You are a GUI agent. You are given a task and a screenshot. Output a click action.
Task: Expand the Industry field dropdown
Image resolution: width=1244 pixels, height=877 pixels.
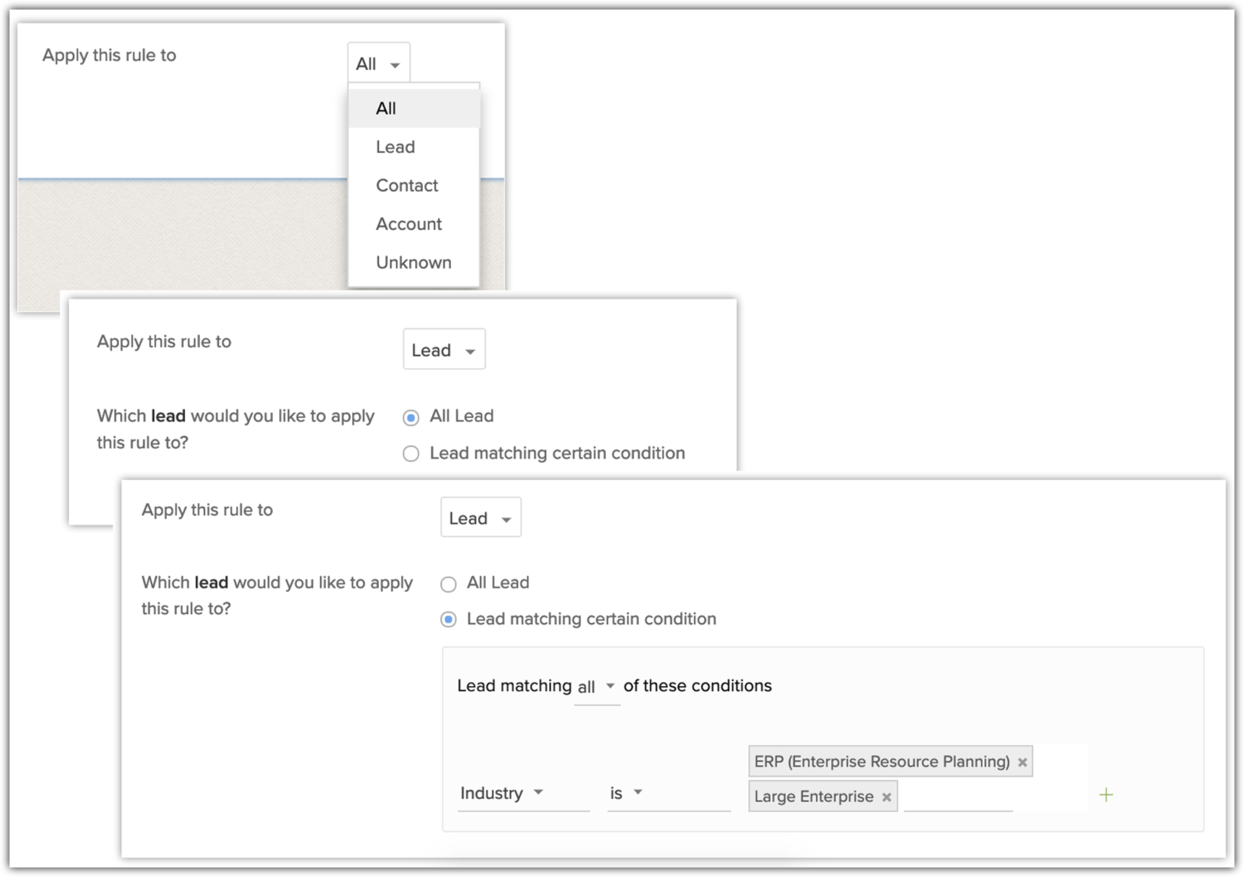point(502,793)
